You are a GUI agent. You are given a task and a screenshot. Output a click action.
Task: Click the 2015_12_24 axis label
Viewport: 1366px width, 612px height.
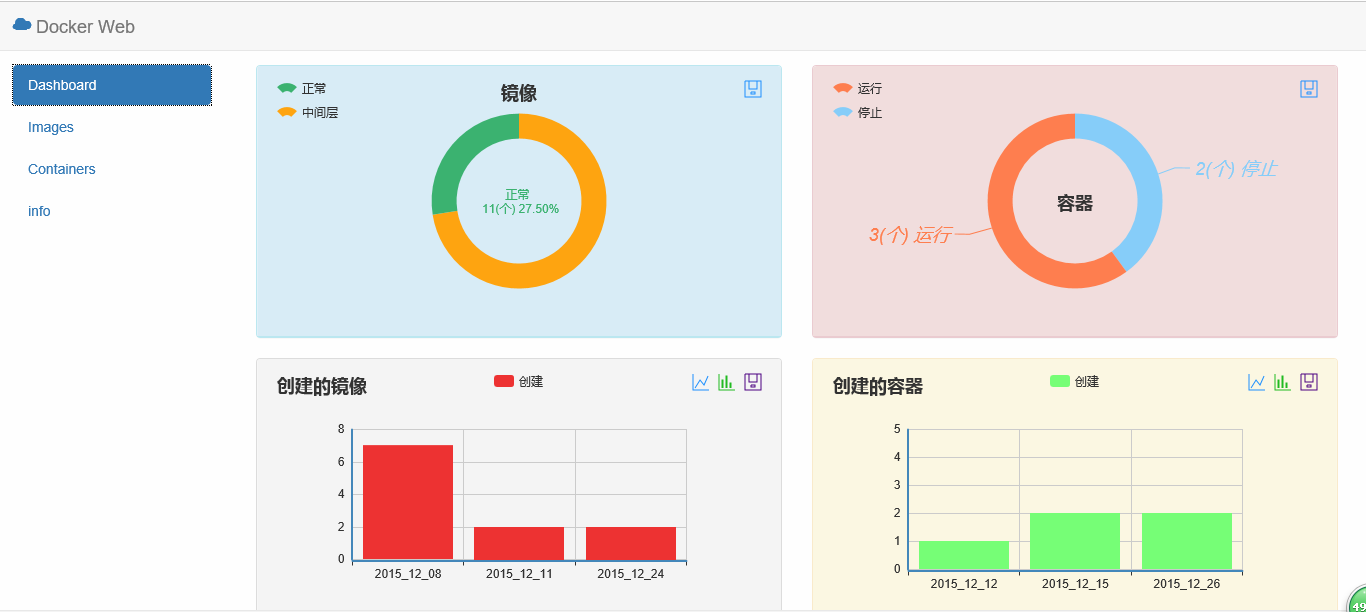point(631,574)
